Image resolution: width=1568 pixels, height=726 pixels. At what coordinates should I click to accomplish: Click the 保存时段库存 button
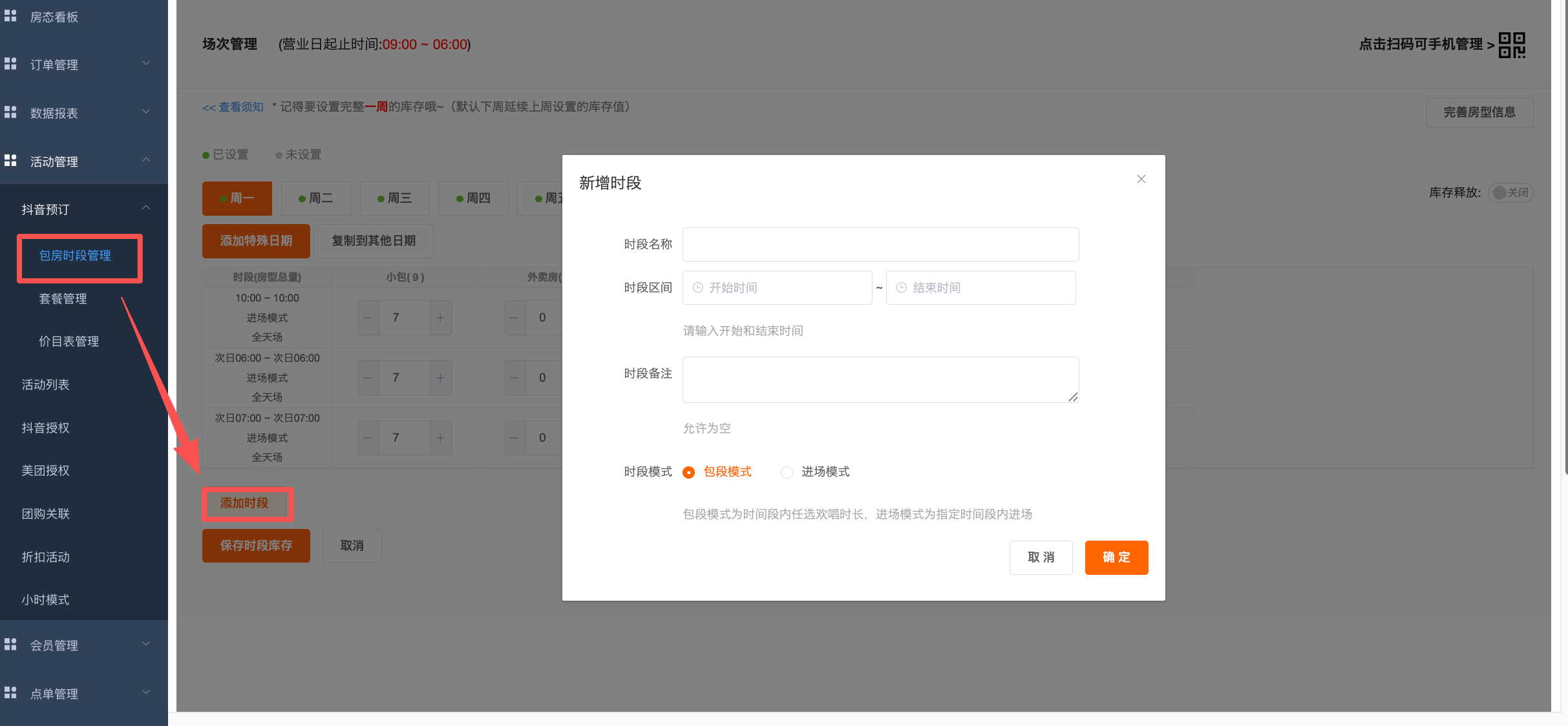pyautogui.click(x=256, y=546)
